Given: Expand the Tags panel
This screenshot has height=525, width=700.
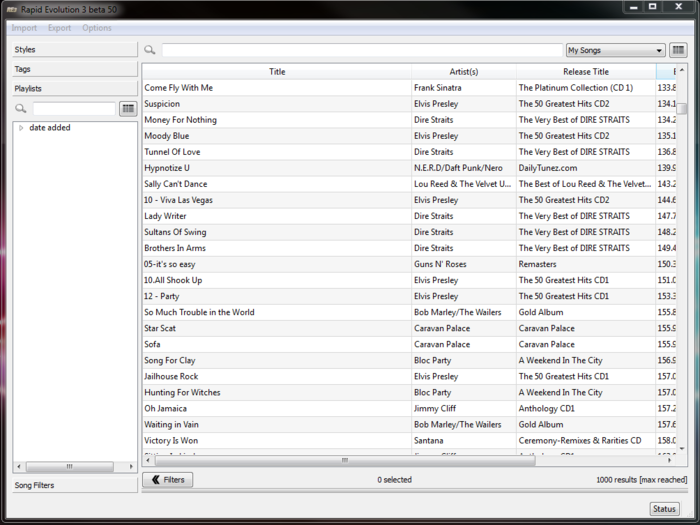Looking at the screenshot, I should click(75, 69).
